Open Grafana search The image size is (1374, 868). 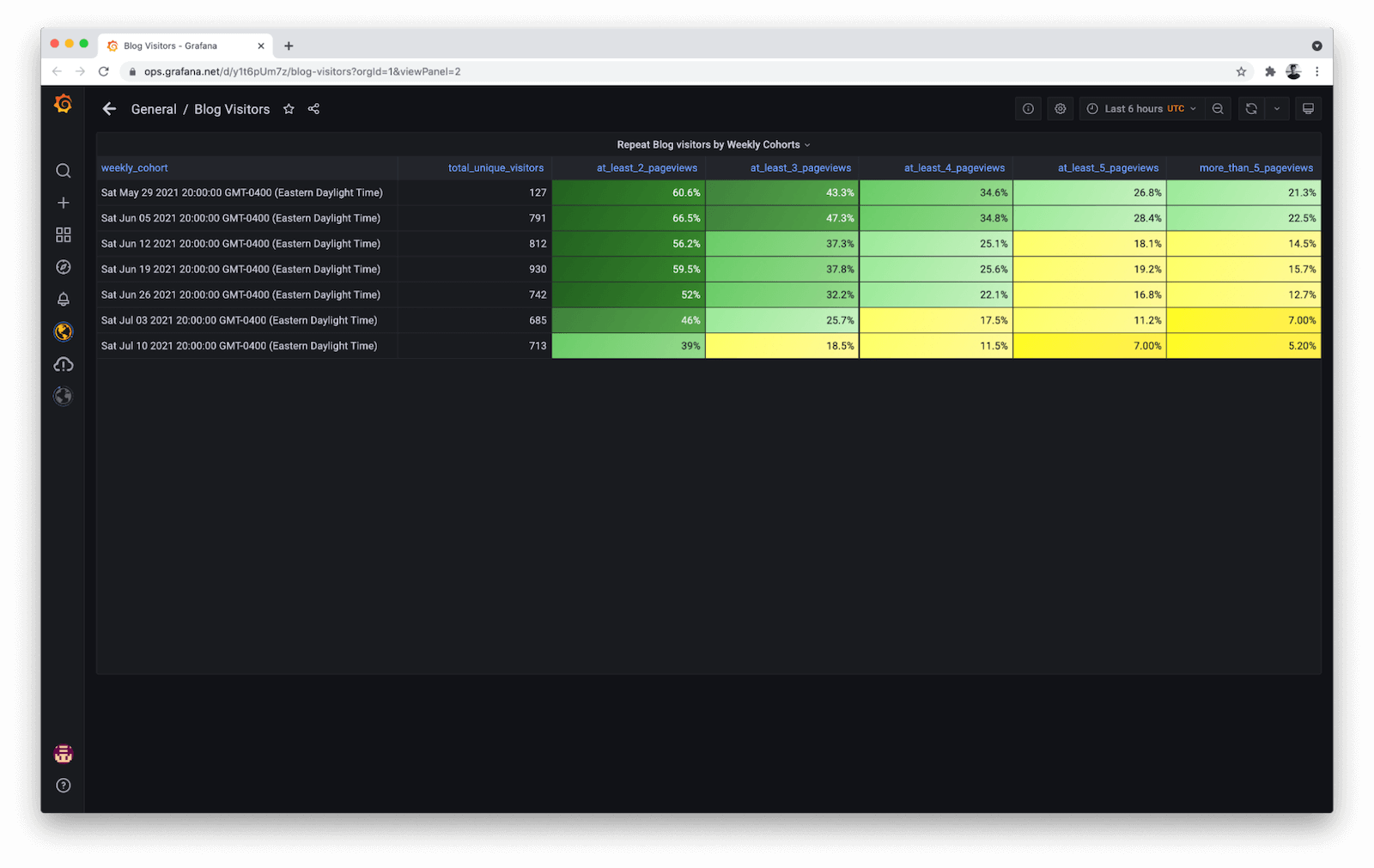click(x=63, y=171)
